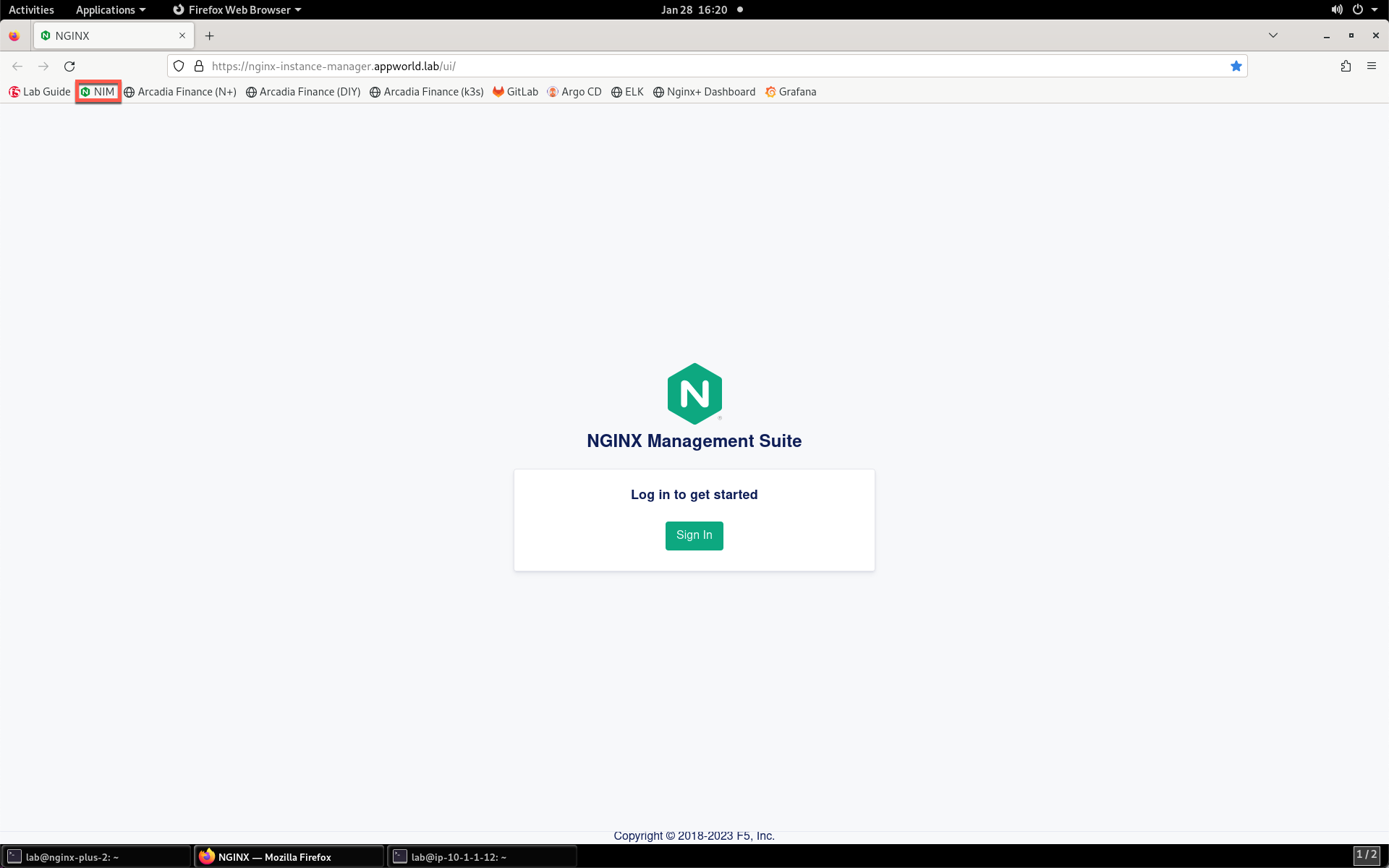Click the F5 copyright footer text

coord(694,835)
